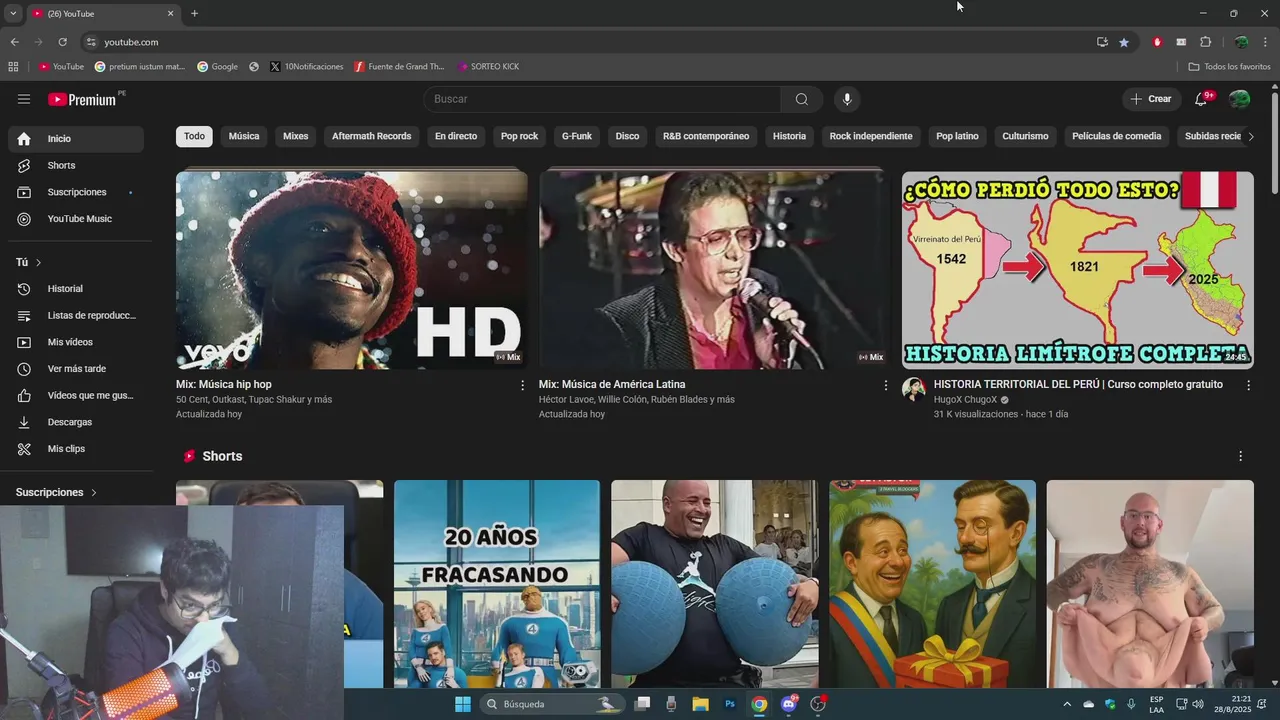Open the YouTube hamburger guide menu
The width and height of the screenshot is (1280, 720).
[24, 99]
